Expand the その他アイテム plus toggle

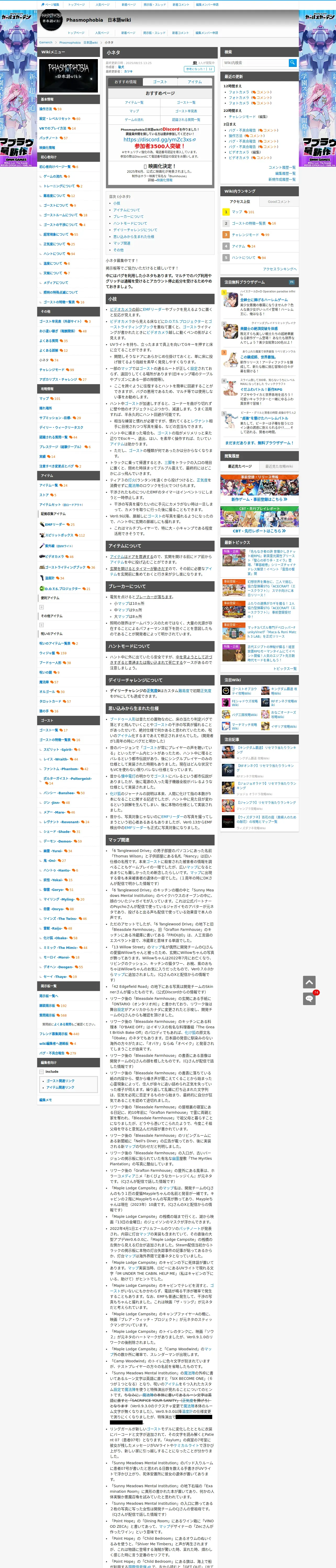[41, 625]
